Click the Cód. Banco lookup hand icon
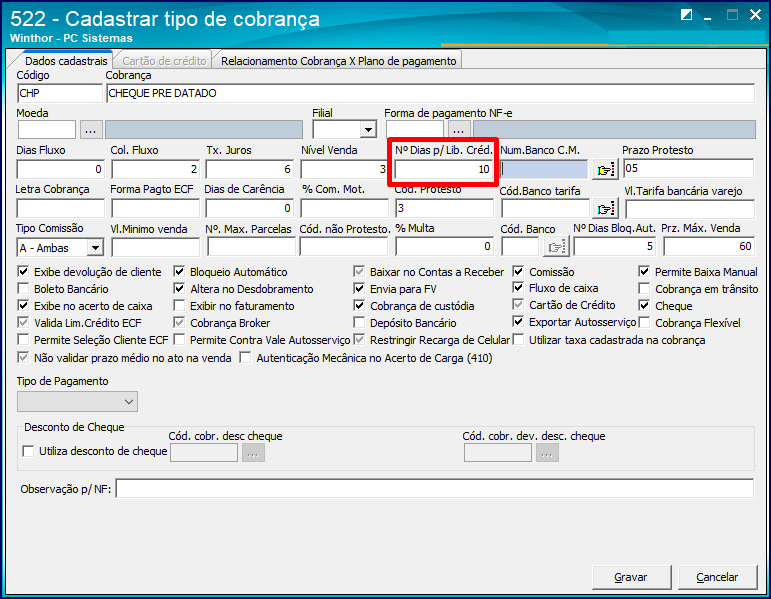Screen dimensions: 771x599 click(556, 247)
